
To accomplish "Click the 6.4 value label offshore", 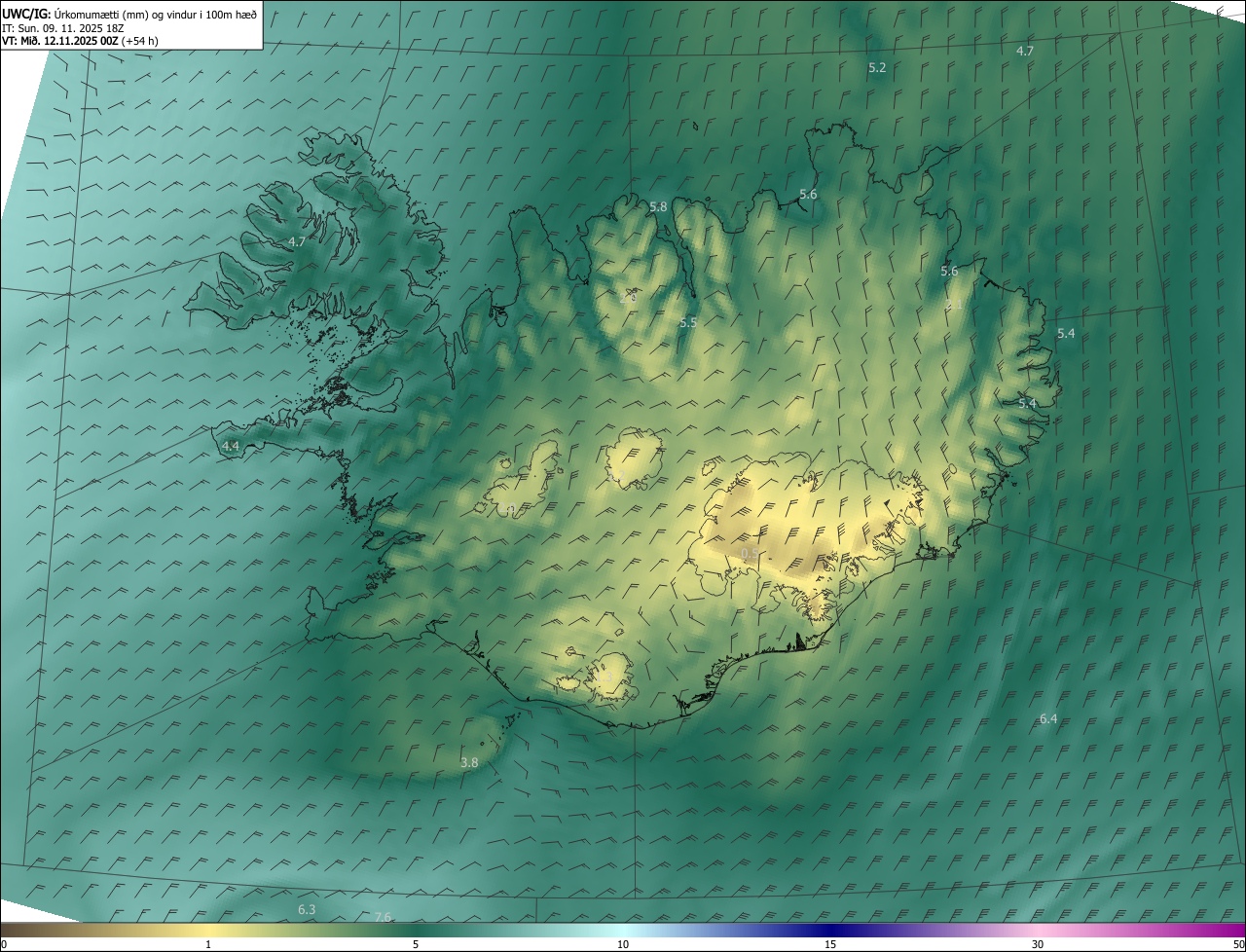I will (x=1048, y=719).
